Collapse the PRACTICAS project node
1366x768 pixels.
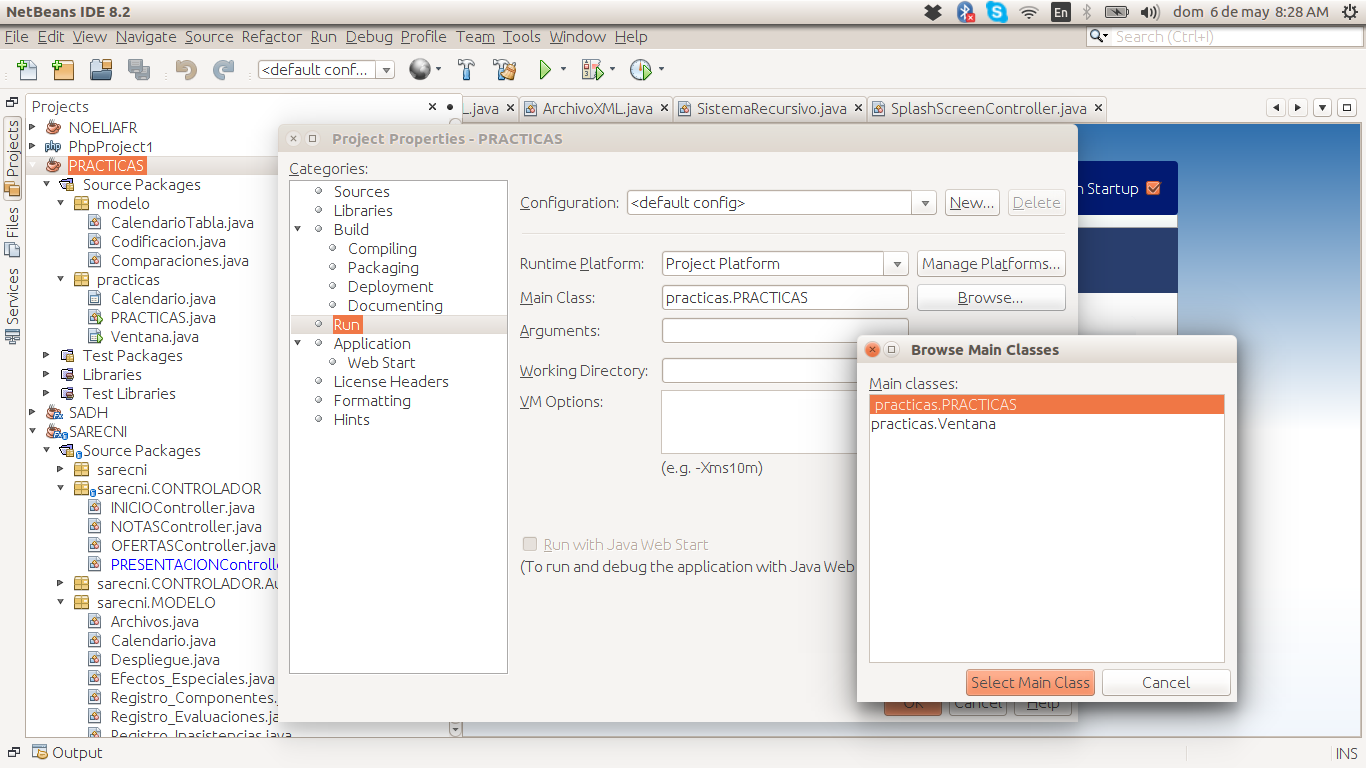pos(33,165)
